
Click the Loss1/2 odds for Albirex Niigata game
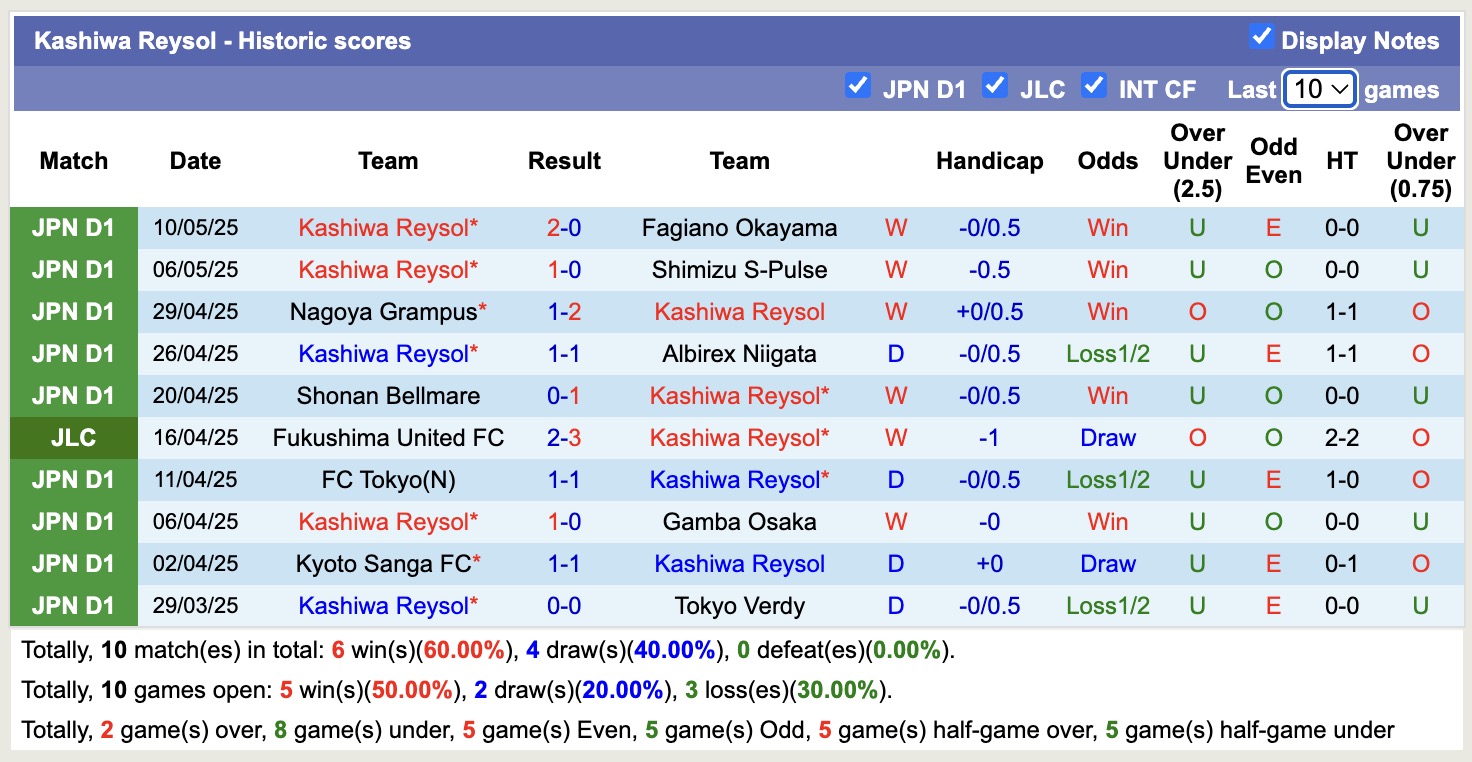point(1107,353)
